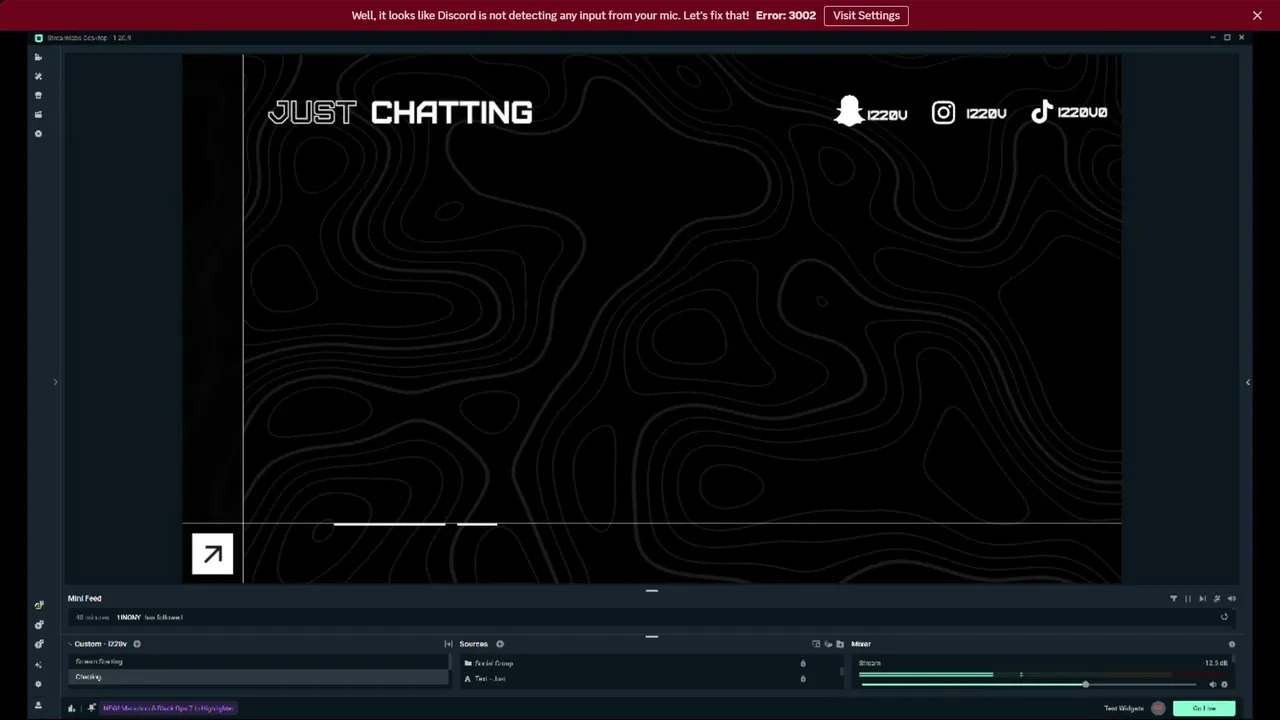Click the Mini Feed mute-events icon

[x=1217, y=598]
